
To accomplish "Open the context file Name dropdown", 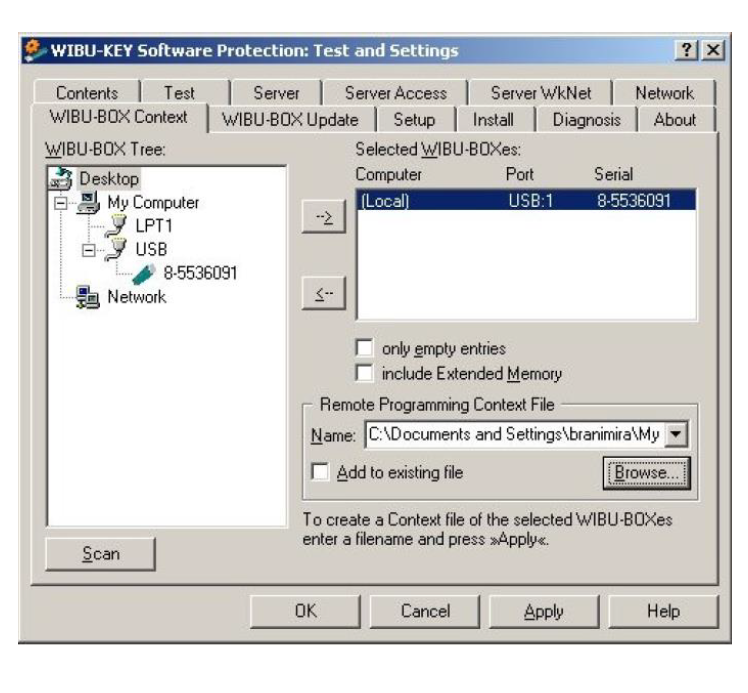I will point(676,434).
